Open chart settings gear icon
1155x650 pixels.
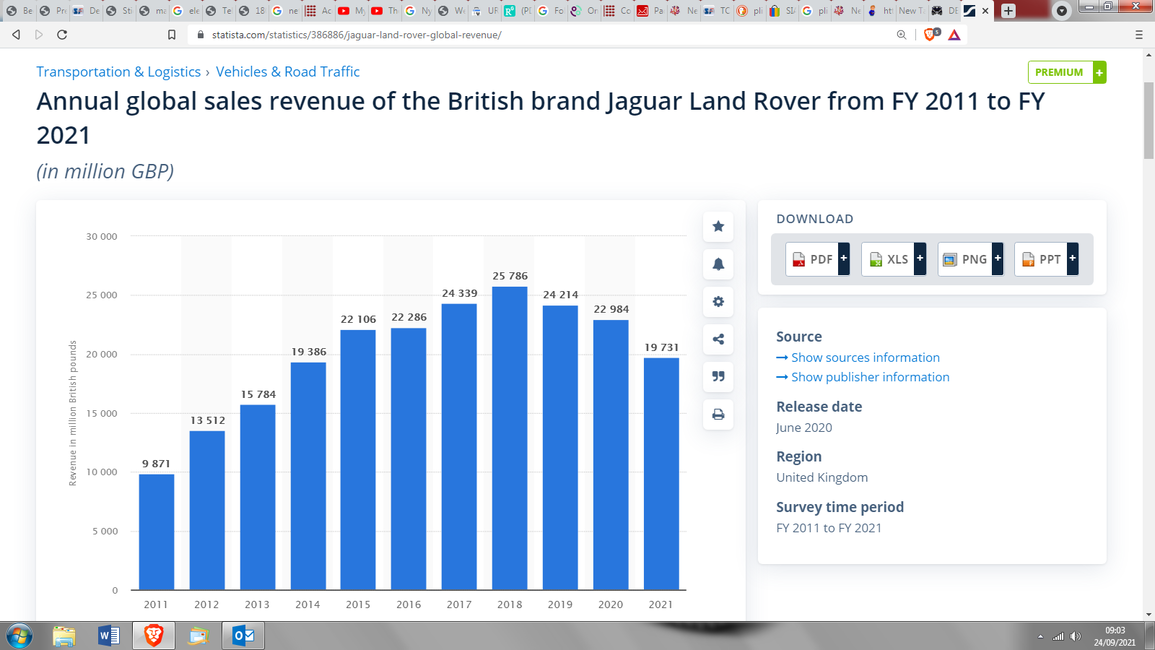pyautogui.click(x=718, y=301)
